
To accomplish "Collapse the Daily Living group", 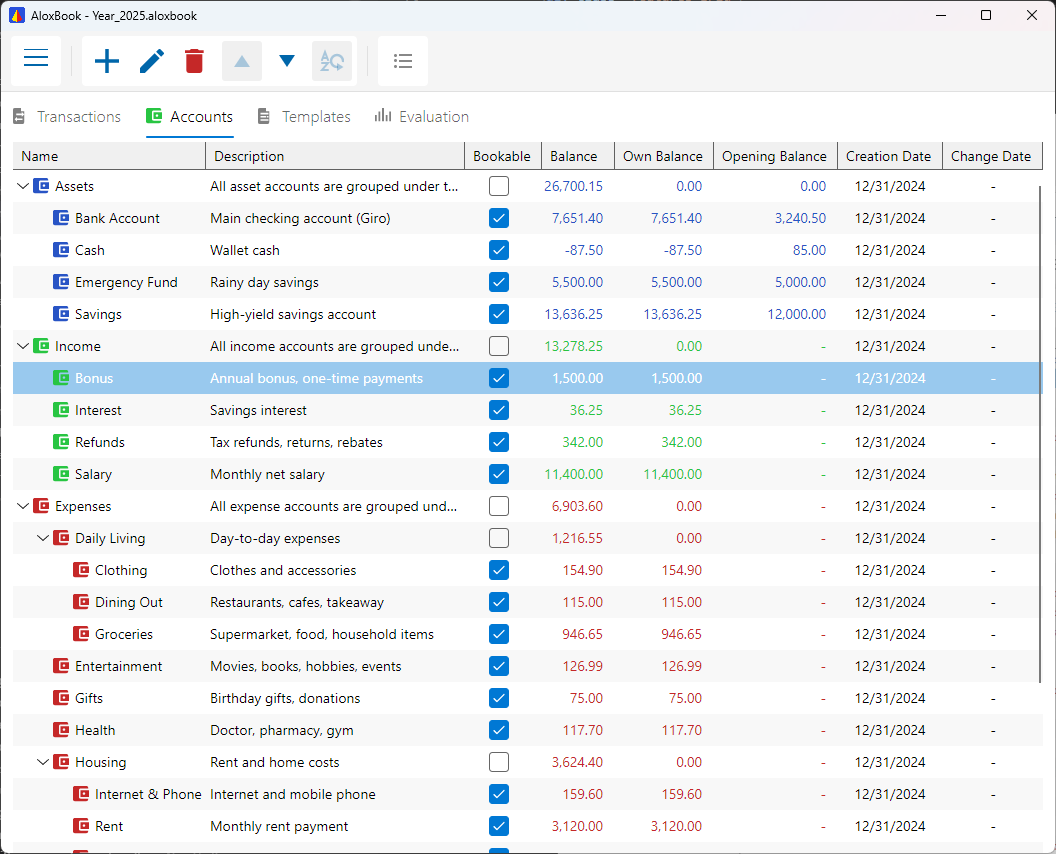I will point(43,538).
